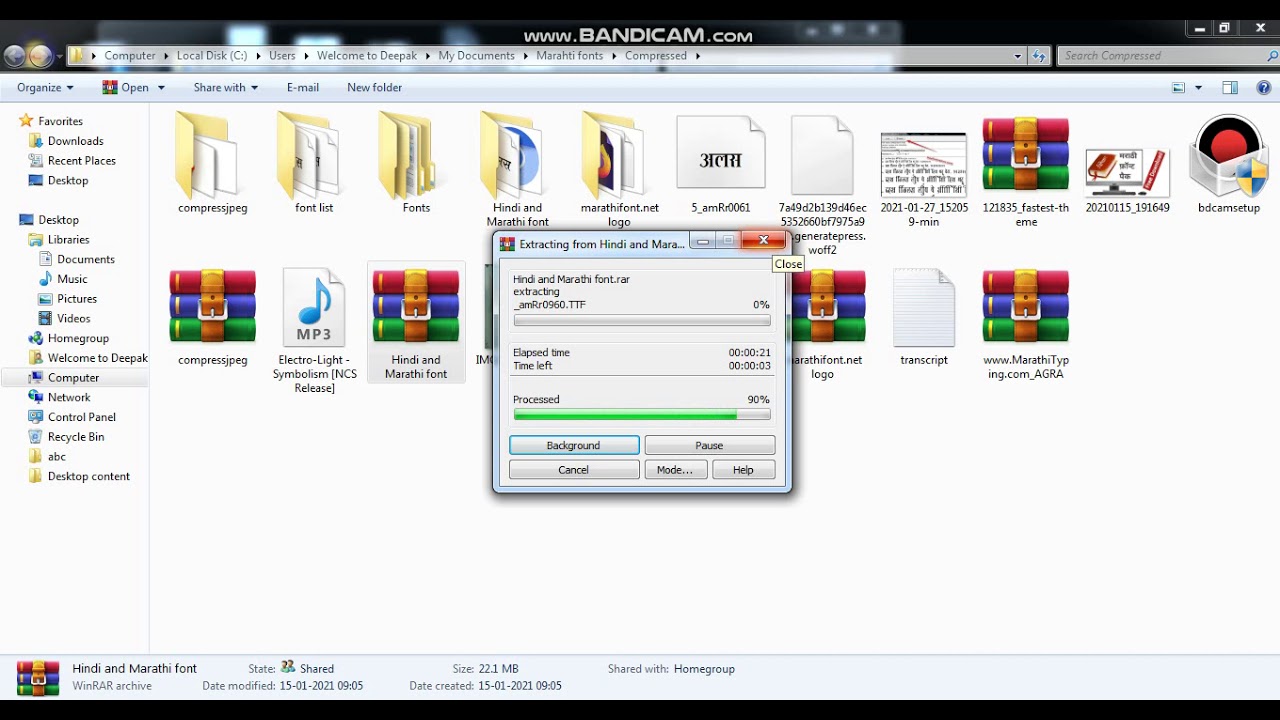Select the 20210115_191649 image file

1127,172
